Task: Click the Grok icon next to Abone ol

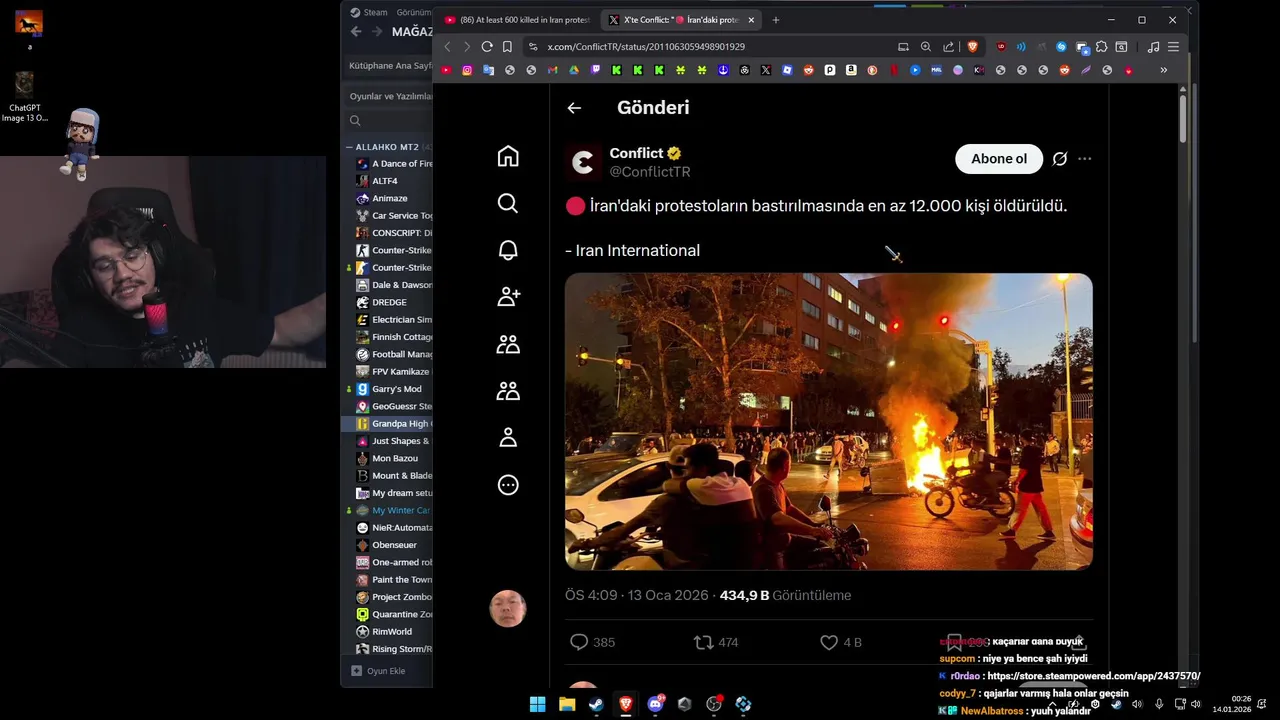Action: click(1060, 159)
